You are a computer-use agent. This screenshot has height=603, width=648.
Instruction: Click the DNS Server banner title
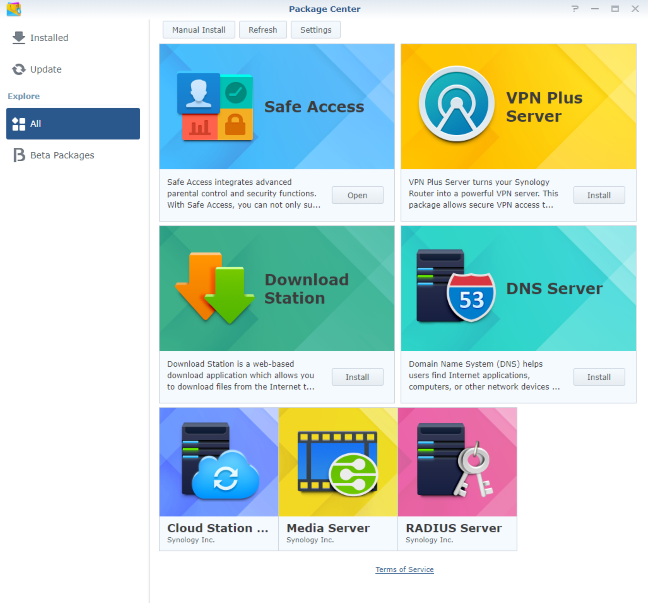click(554, 288)
